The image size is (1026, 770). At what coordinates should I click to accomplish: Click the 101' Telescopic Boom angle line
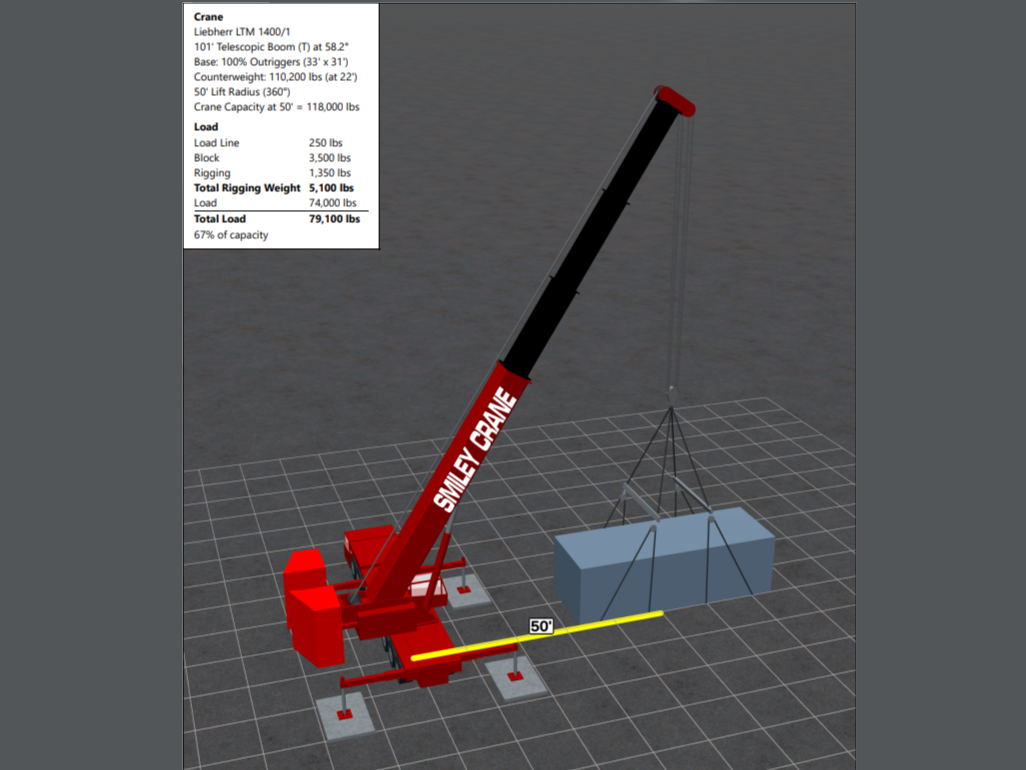click(270, 47)
